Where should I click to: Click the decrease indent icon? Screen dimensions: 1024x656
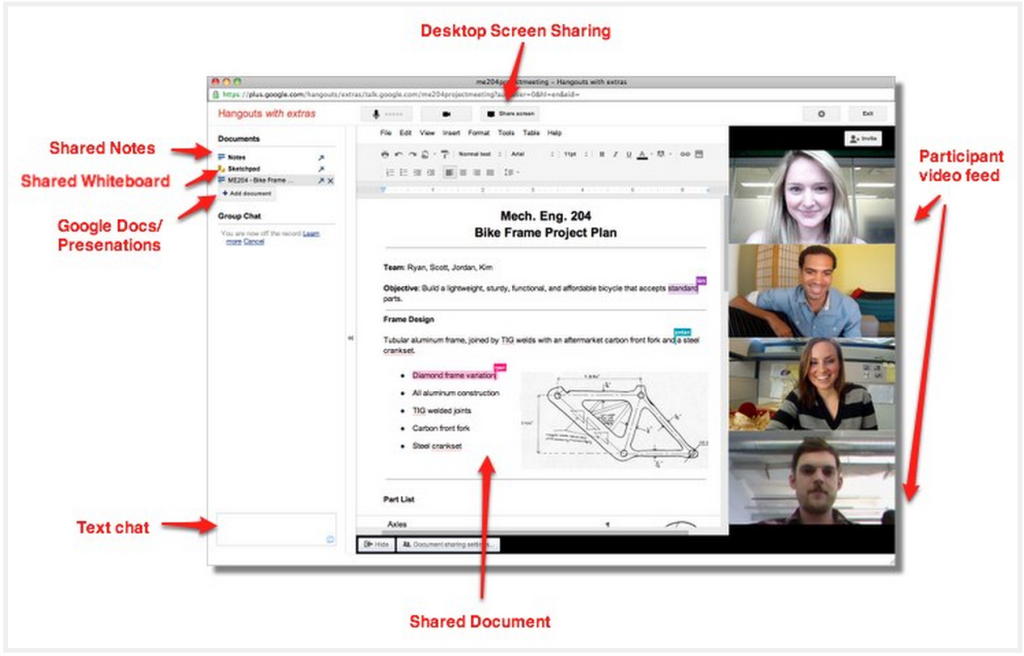417,172
